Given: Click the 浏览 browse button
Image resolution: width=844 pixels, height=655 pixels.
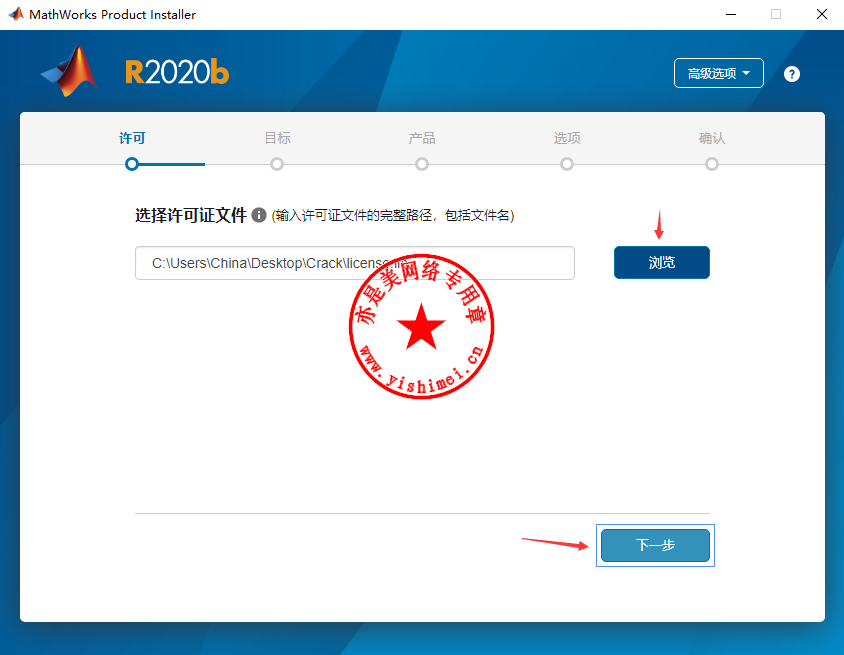Looking at the screenshot, I should (x=662, y=263).
